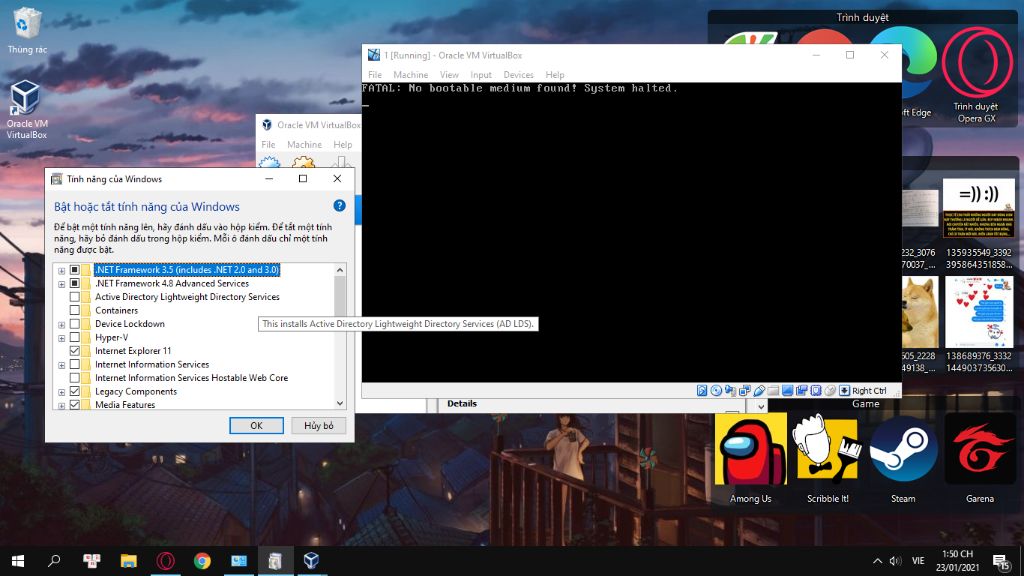1024x576 pixels.
Task: Open the volume control in system tray
Action: pos(895,561)
